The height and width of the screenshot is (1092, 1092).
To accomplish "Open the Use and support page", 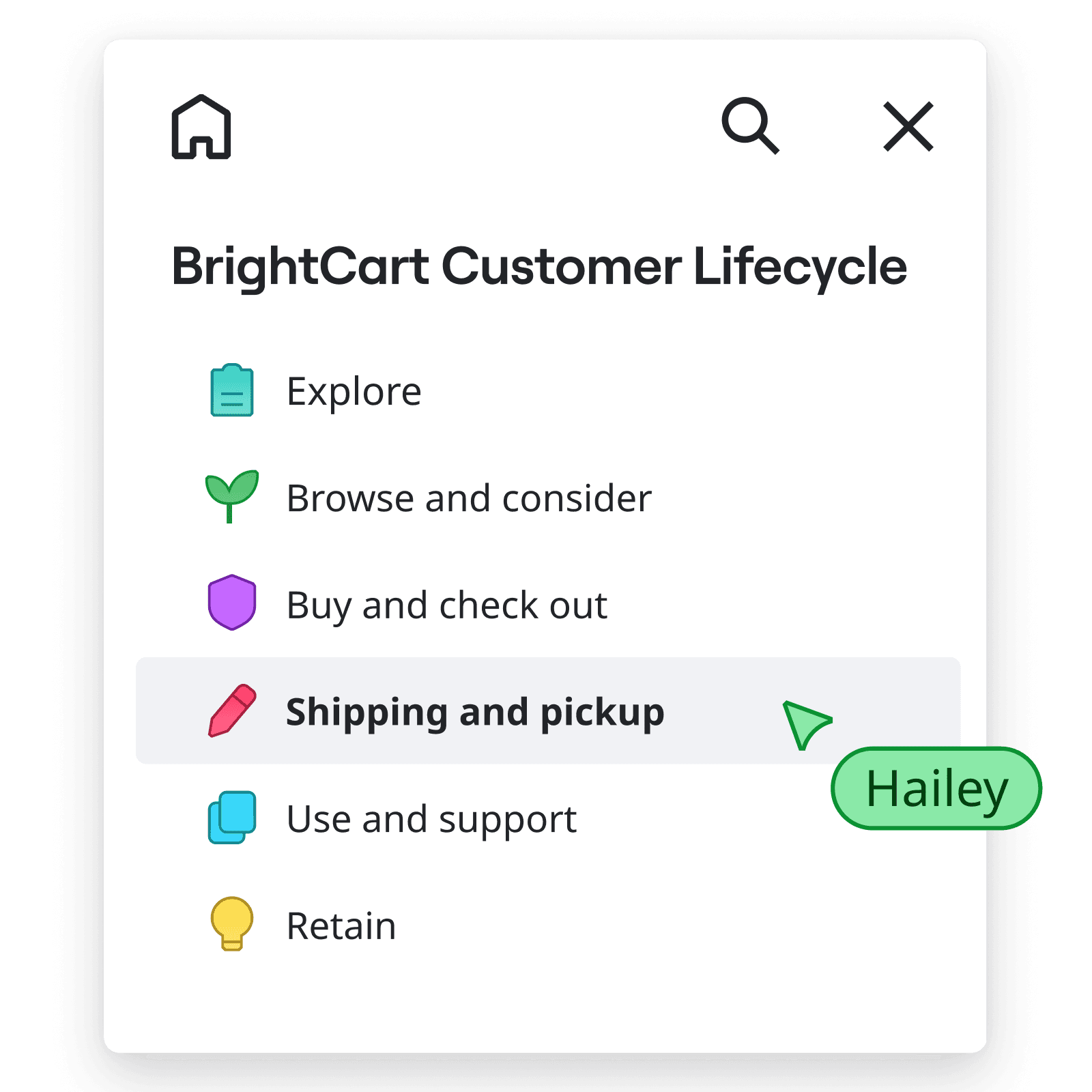I will tap(431, 820).
